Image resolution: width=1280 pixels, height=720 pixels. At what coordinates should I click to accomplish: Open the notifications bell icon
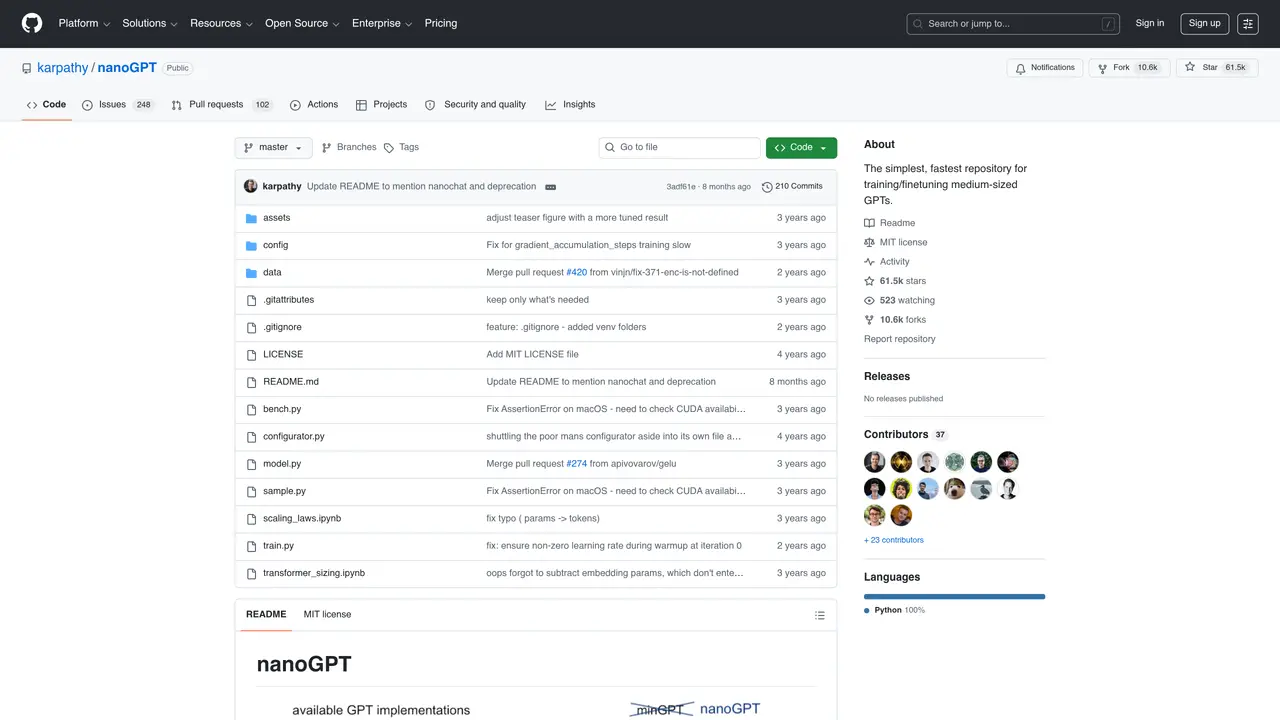pos(1020,68)
